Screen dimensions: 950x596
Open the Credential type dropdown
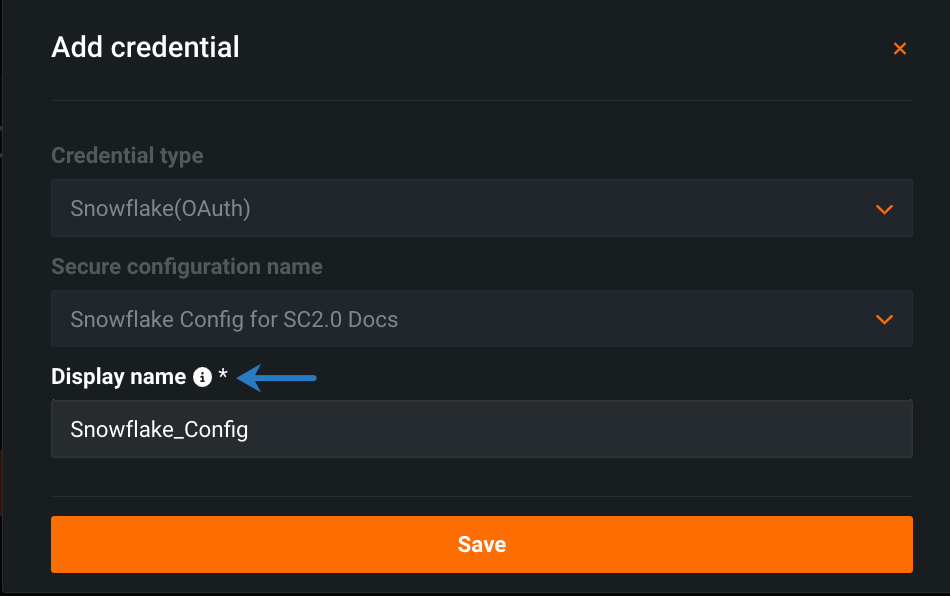coord(481,208)
